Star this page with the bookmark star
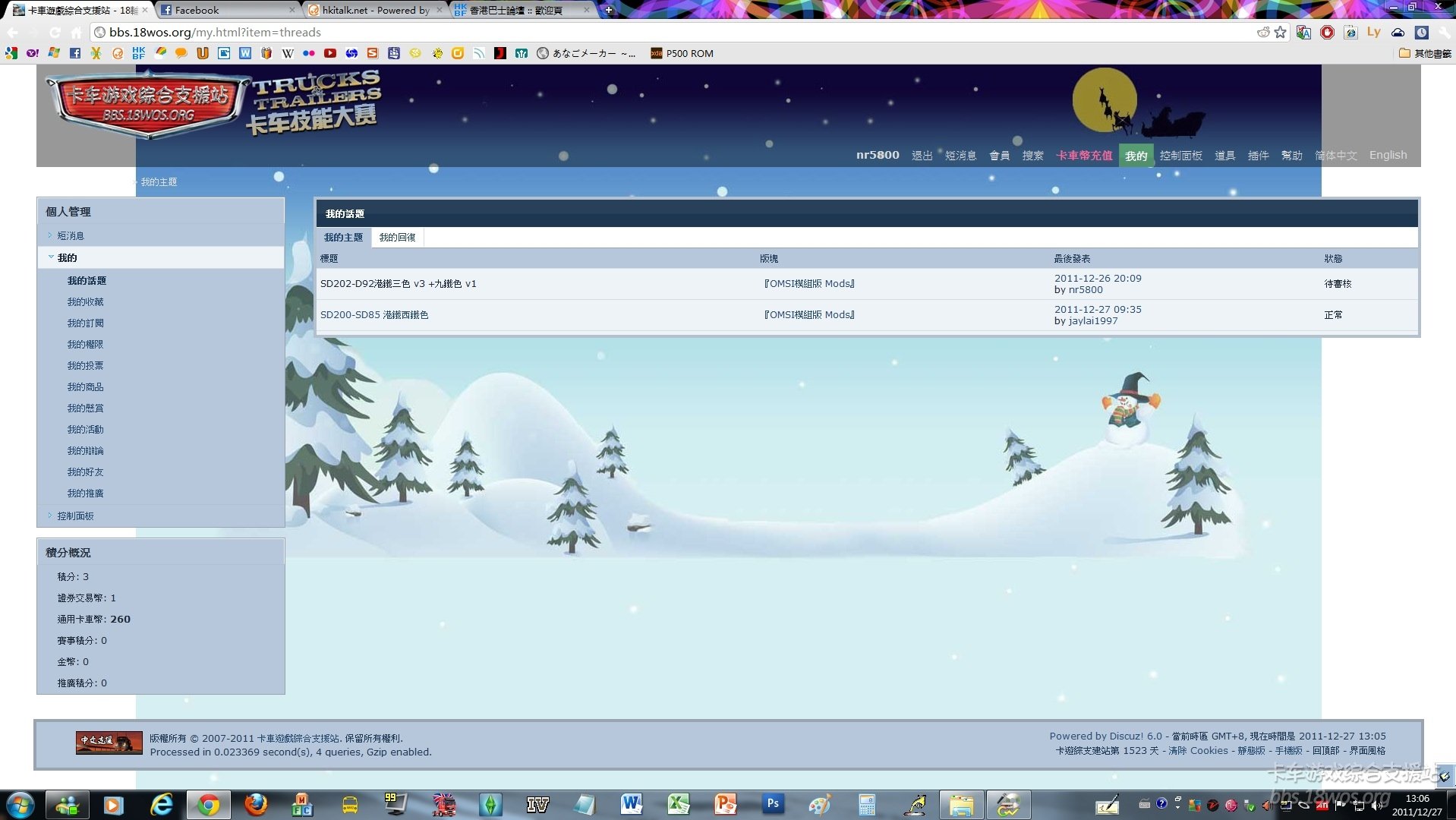 pyautogui.click(x=1281, y=32)
